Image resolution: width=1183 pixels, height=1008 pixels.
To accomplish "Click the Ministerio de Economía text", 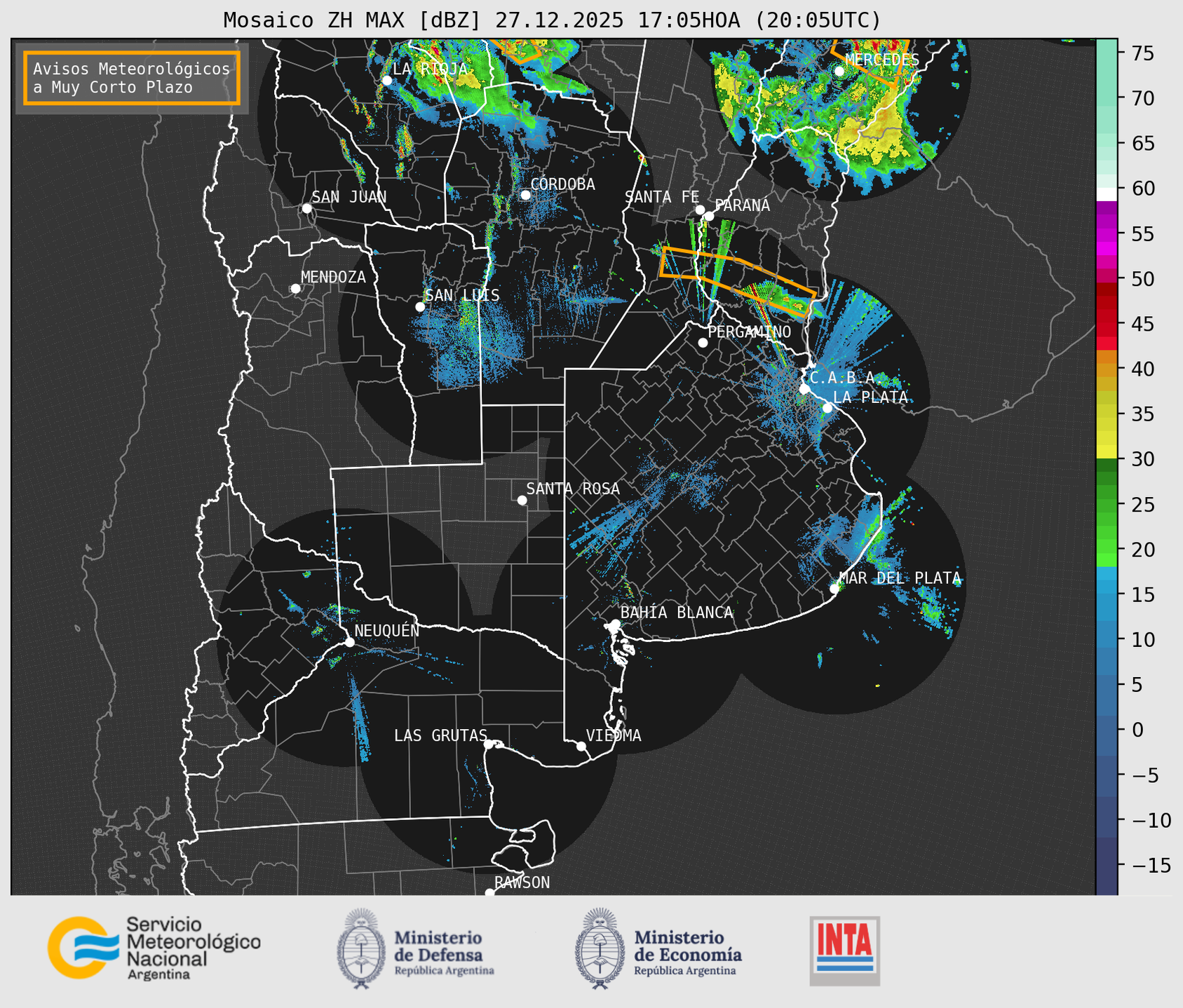I will (688, 952).
